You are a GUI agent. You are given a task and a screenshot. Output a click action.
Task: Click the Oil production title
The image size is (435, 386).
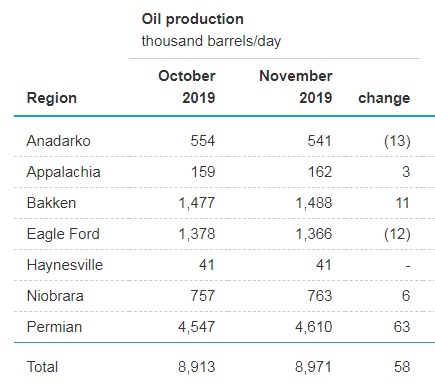click(x=192, y=19)
